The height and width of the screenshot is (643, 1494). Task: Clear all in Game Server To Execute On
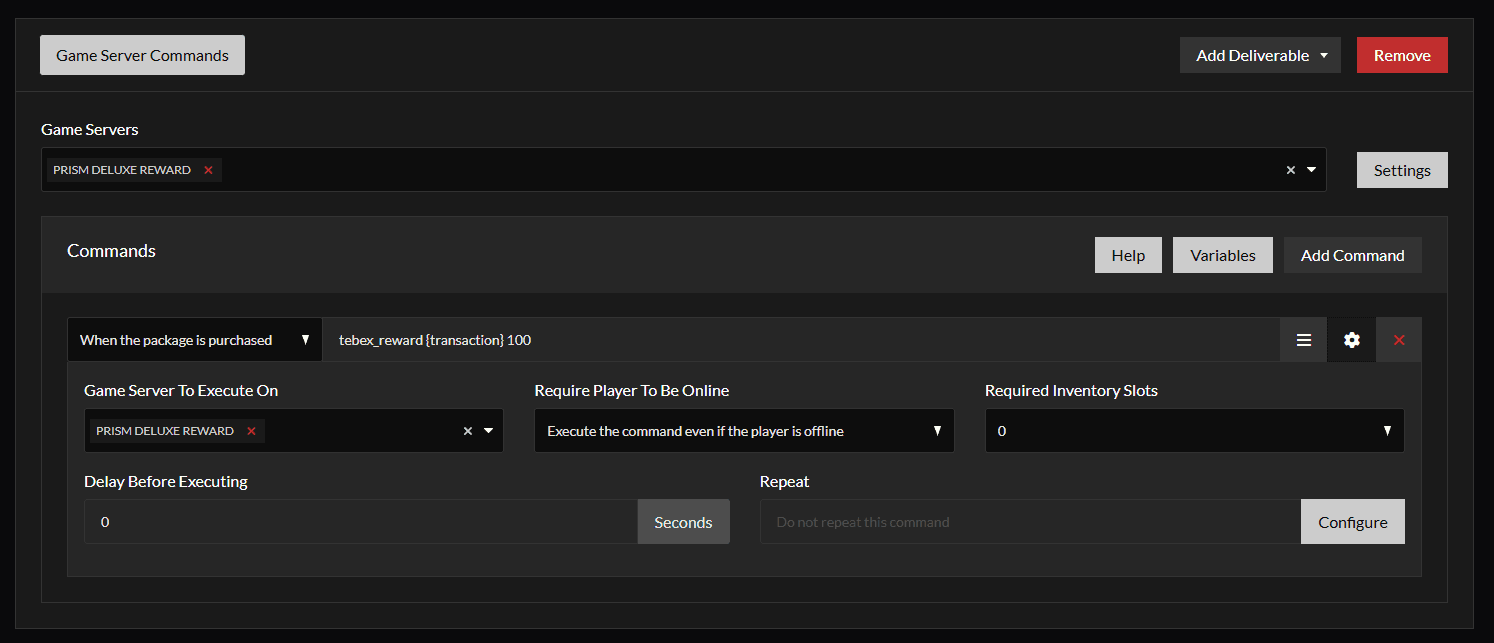467,431
